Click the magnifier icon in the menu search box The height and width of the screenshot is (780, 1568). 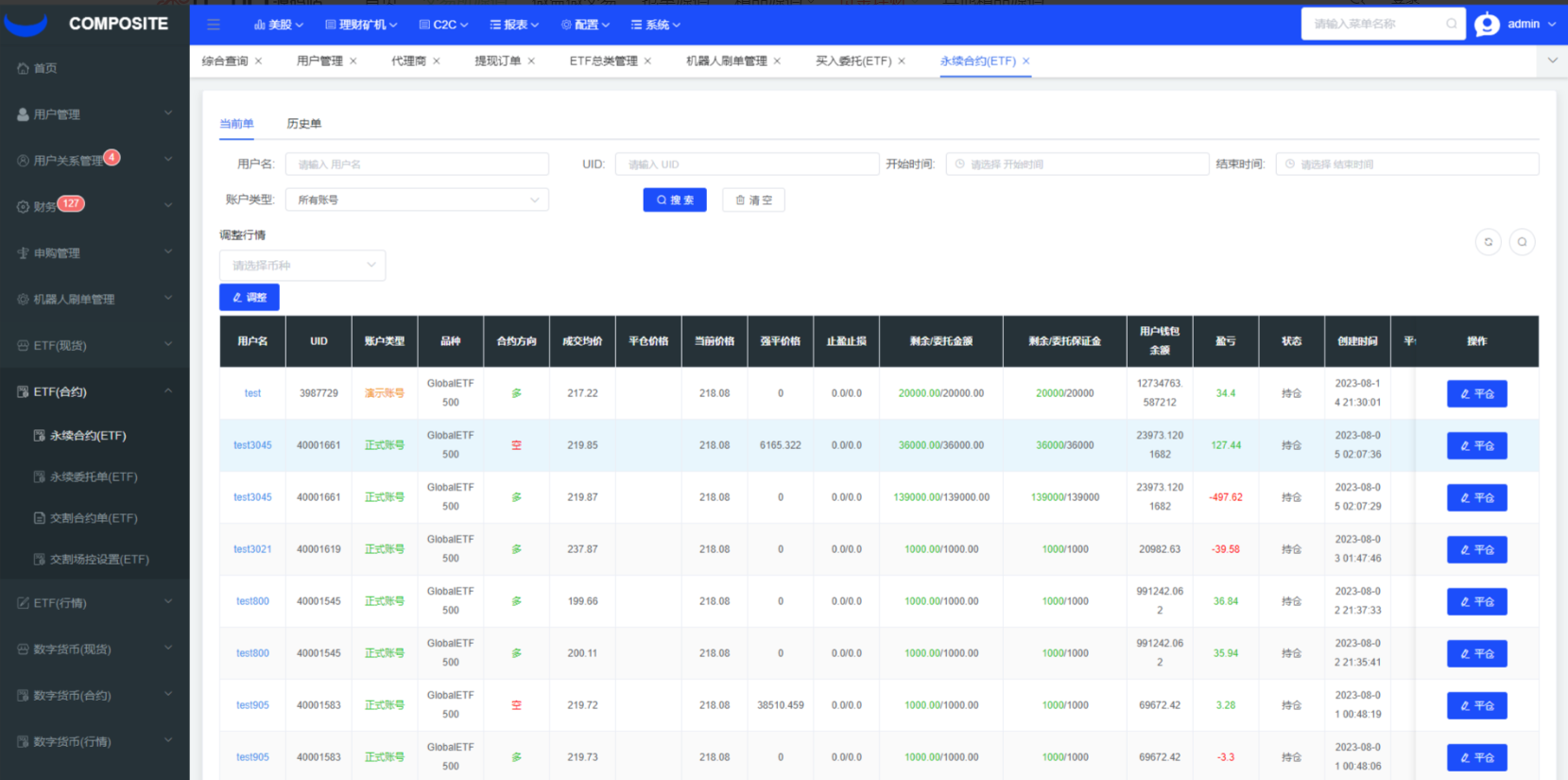tap(1451, 24)
